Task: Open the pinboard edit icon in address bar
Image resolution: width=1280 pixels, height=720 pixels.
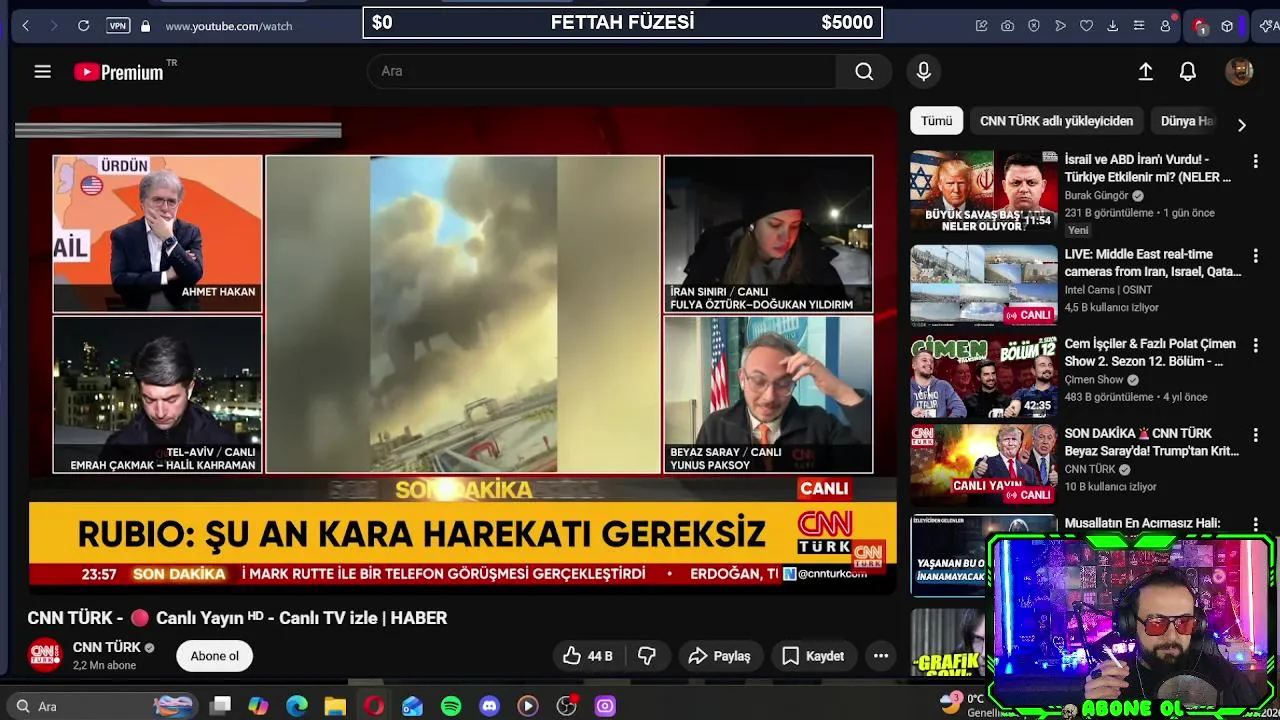Action: 982,26
